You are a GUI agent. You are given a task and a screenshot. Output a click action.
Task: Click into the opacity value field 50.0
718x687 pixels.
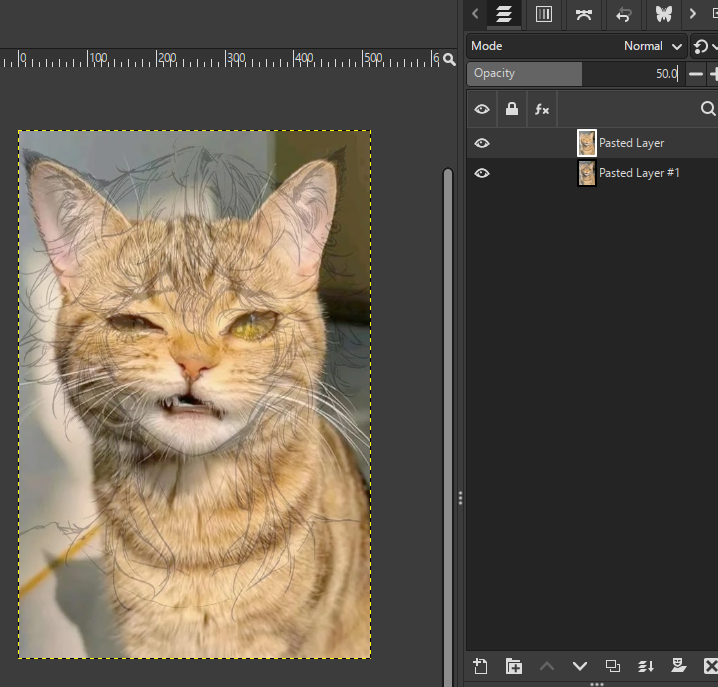[667, 74]
